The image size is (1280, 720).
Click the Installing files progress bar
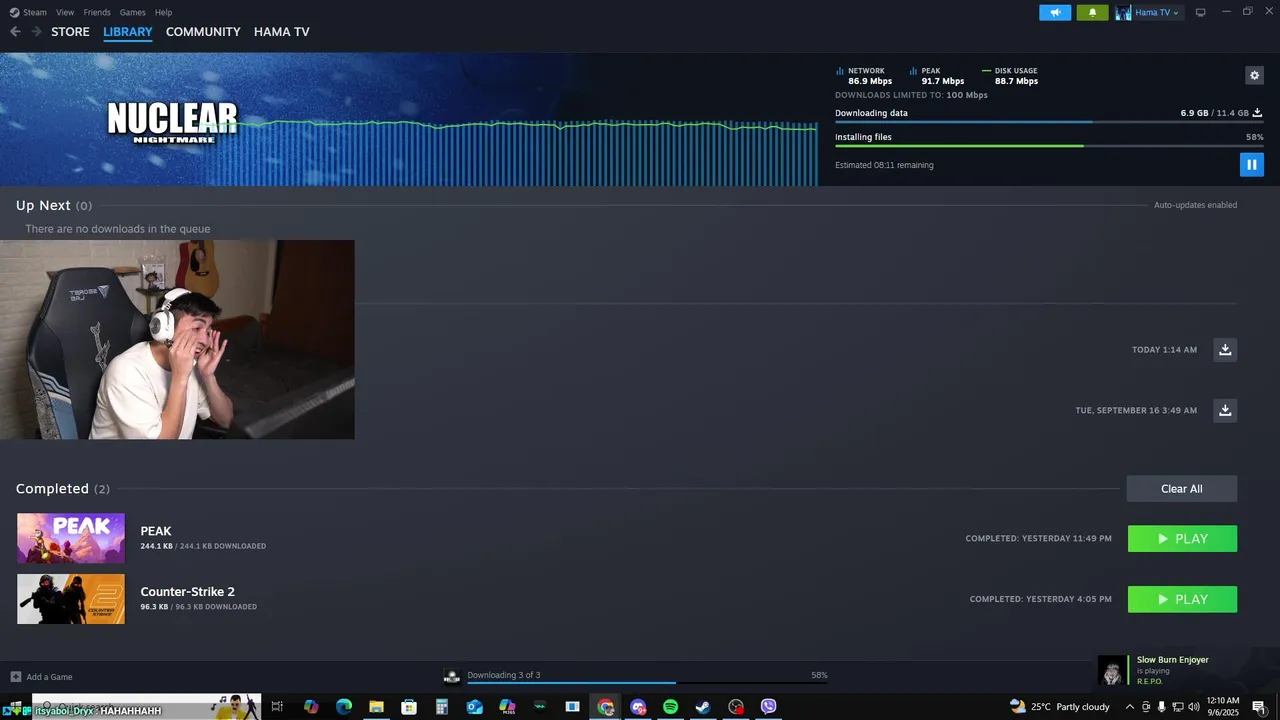[x=1049, y=146]
